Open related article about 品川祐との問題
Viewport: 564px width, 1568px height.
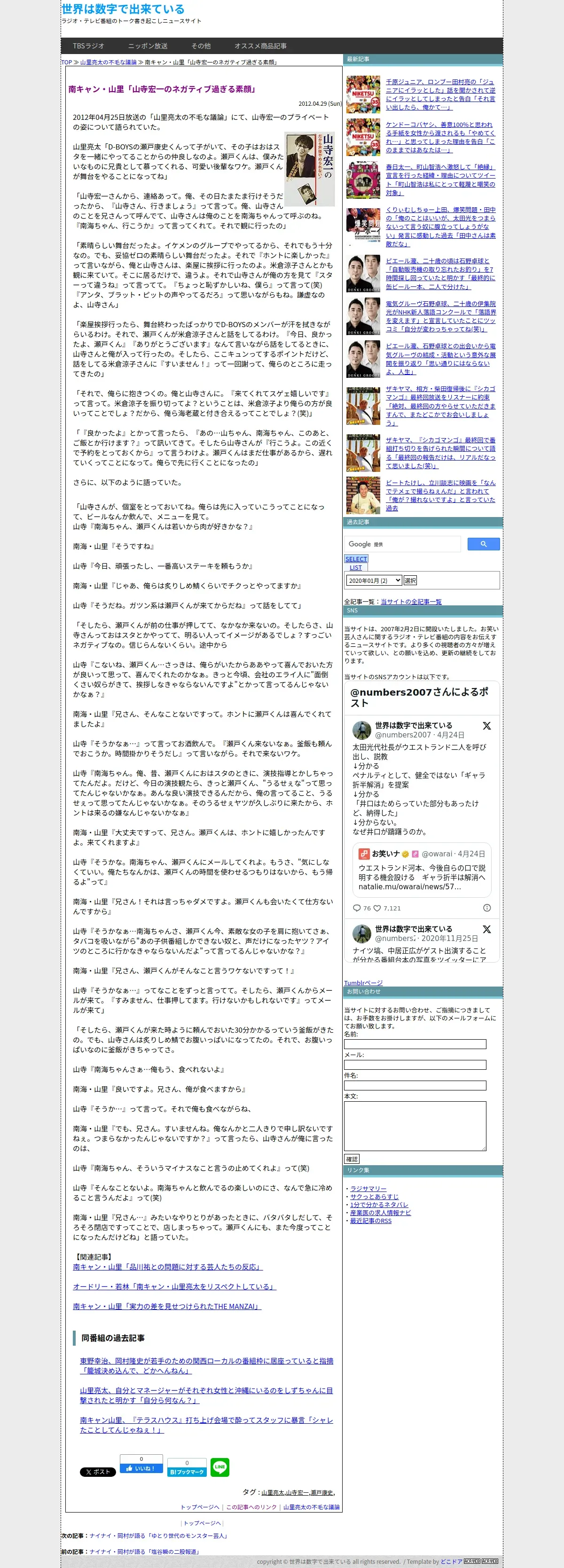coord(168,1267)
